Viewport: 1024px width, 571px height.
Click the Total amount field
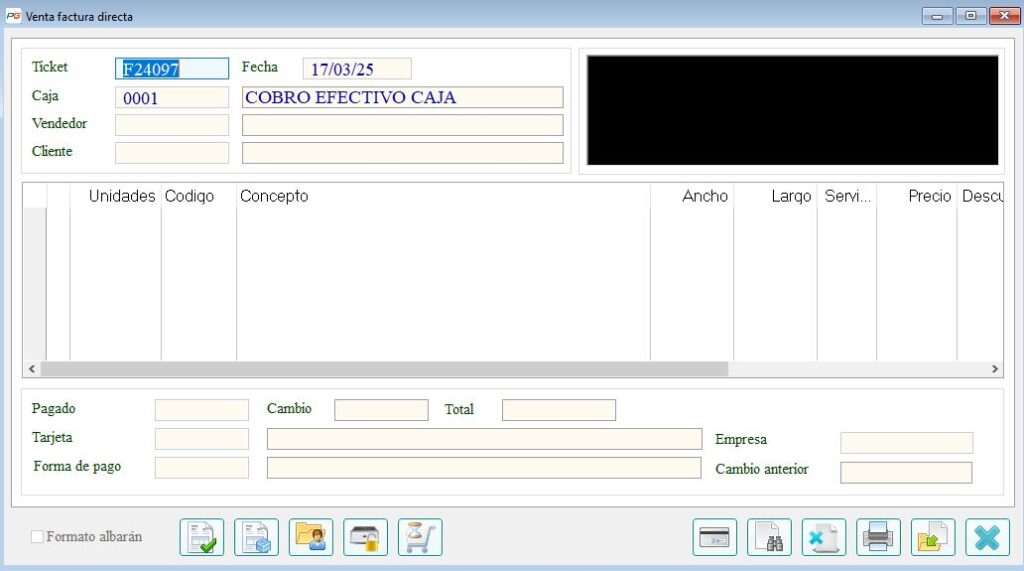point(559,410)
